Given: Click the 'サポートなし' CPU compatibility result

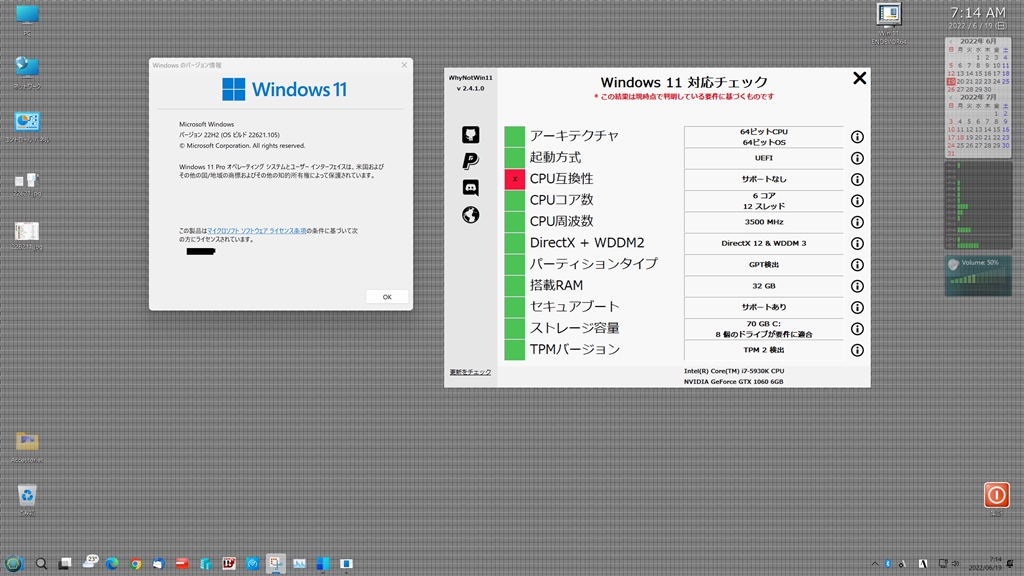Looking at the screenshot, I should point(763,179).
